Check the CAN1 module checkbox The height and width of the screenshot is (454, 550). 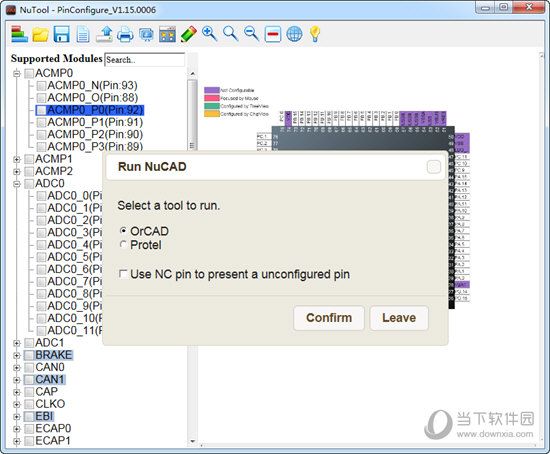[x=29, y=380]
